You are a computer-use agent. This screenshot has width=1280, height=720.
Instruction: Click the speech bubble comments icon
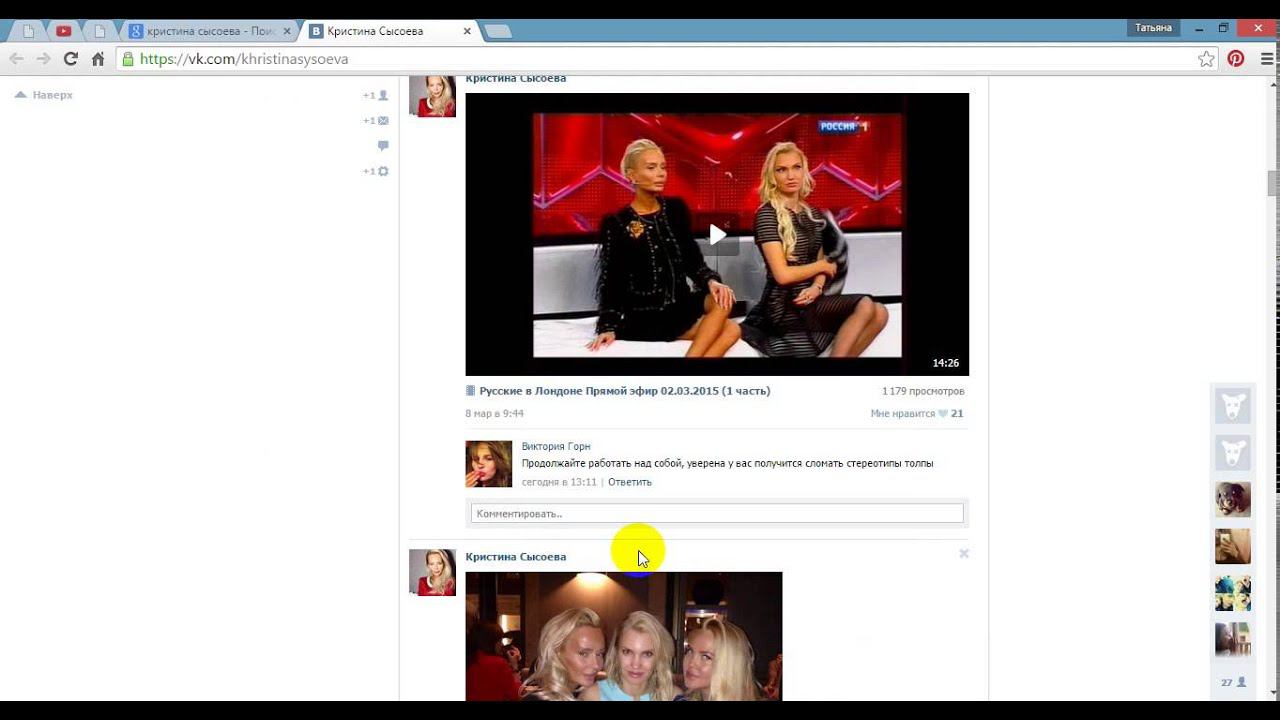(x=383, y=146)
